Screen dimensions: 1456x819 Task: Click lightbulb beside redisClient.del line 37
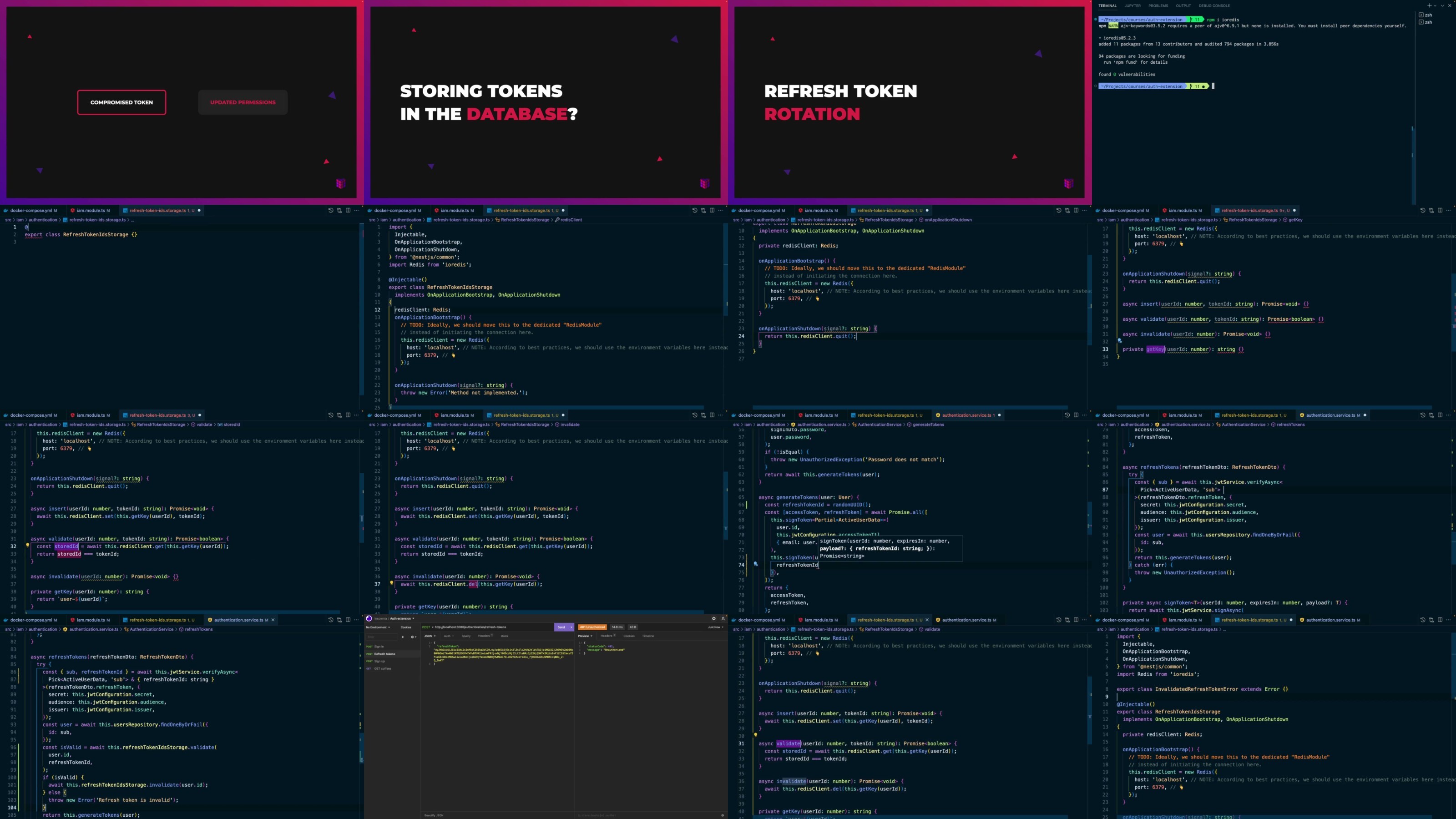click(x=391, y=583)
